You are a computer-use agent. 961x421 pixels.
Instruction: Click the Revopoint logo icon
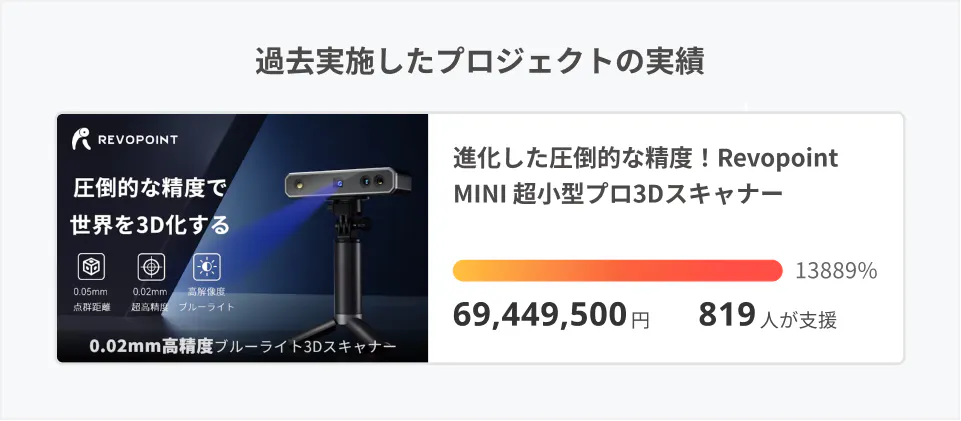[x=82, y=140]
